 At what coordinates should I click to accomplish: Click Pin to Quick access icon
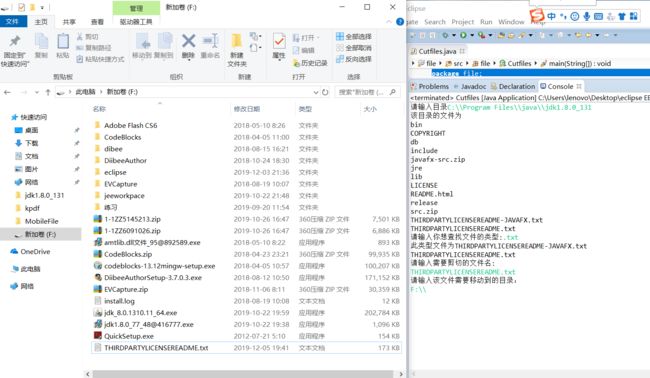point(15,41)
